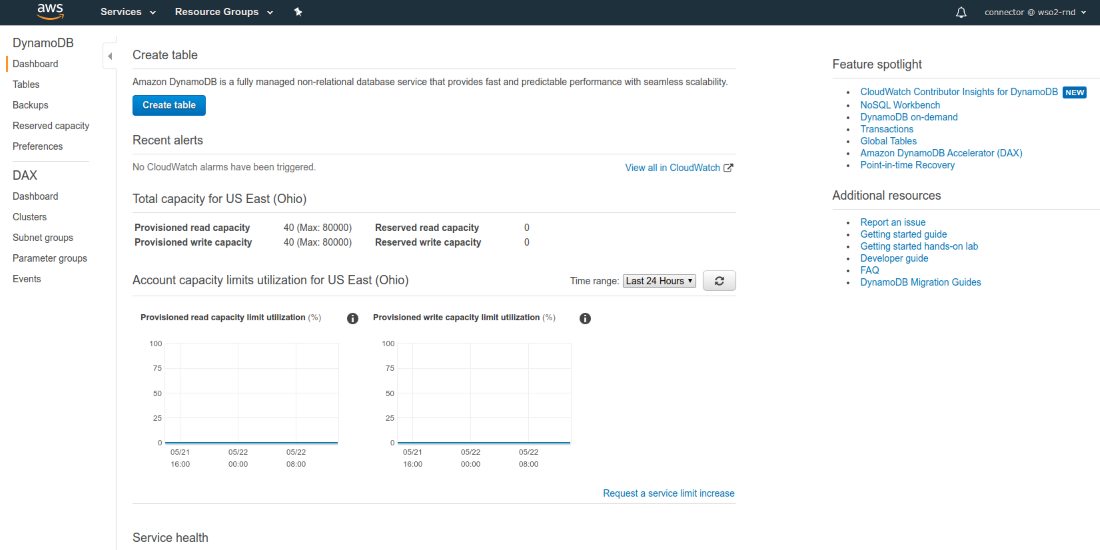Open Preferences in the sidebar
The image size is (1100, 550).
pyautogui.click(x=37, y=147)
